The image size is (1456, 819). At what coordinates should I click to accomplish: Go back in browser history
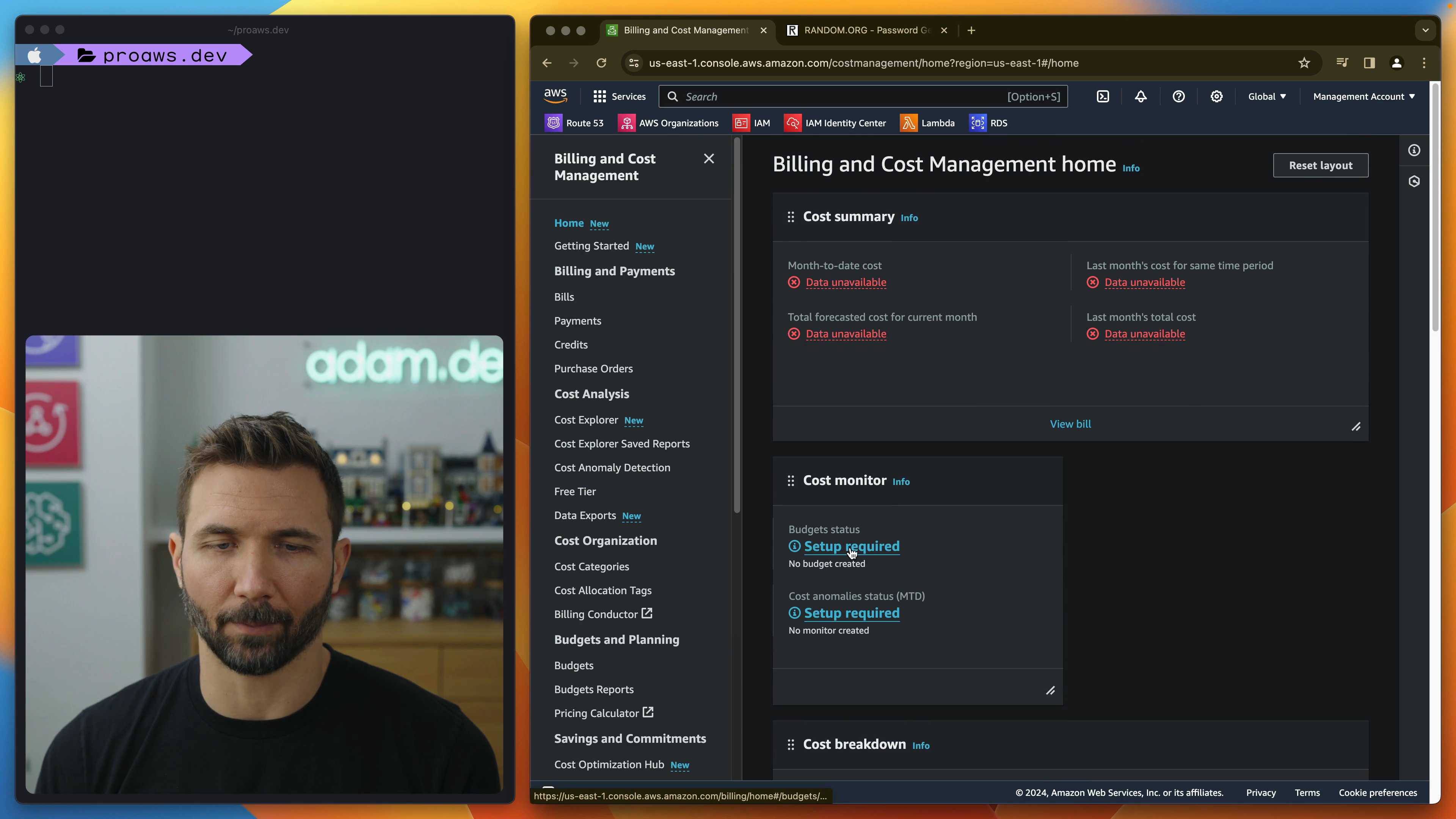[x=546, y=63]
